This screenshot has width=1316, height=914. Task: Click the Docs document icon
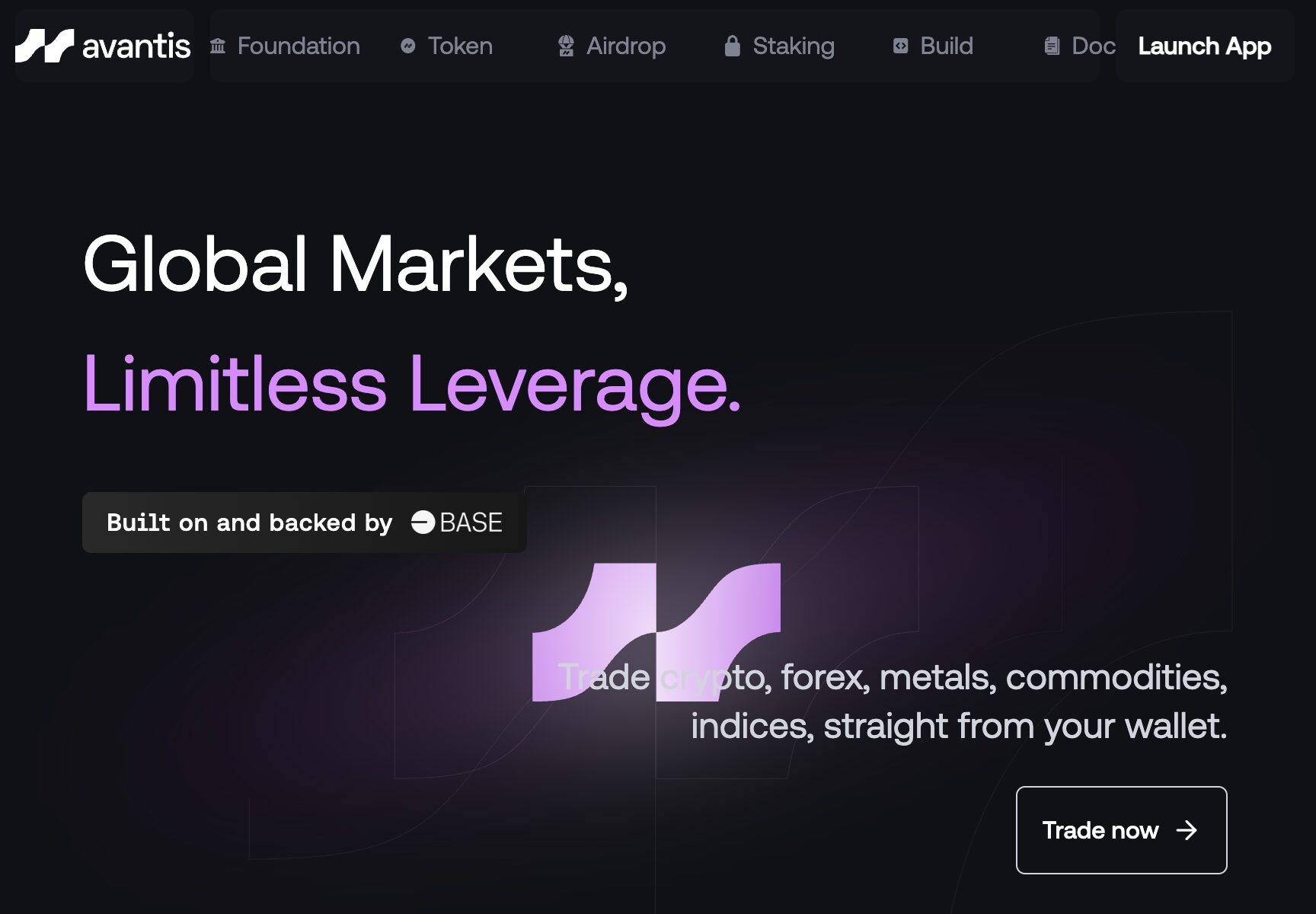(x=1052, y=46)
